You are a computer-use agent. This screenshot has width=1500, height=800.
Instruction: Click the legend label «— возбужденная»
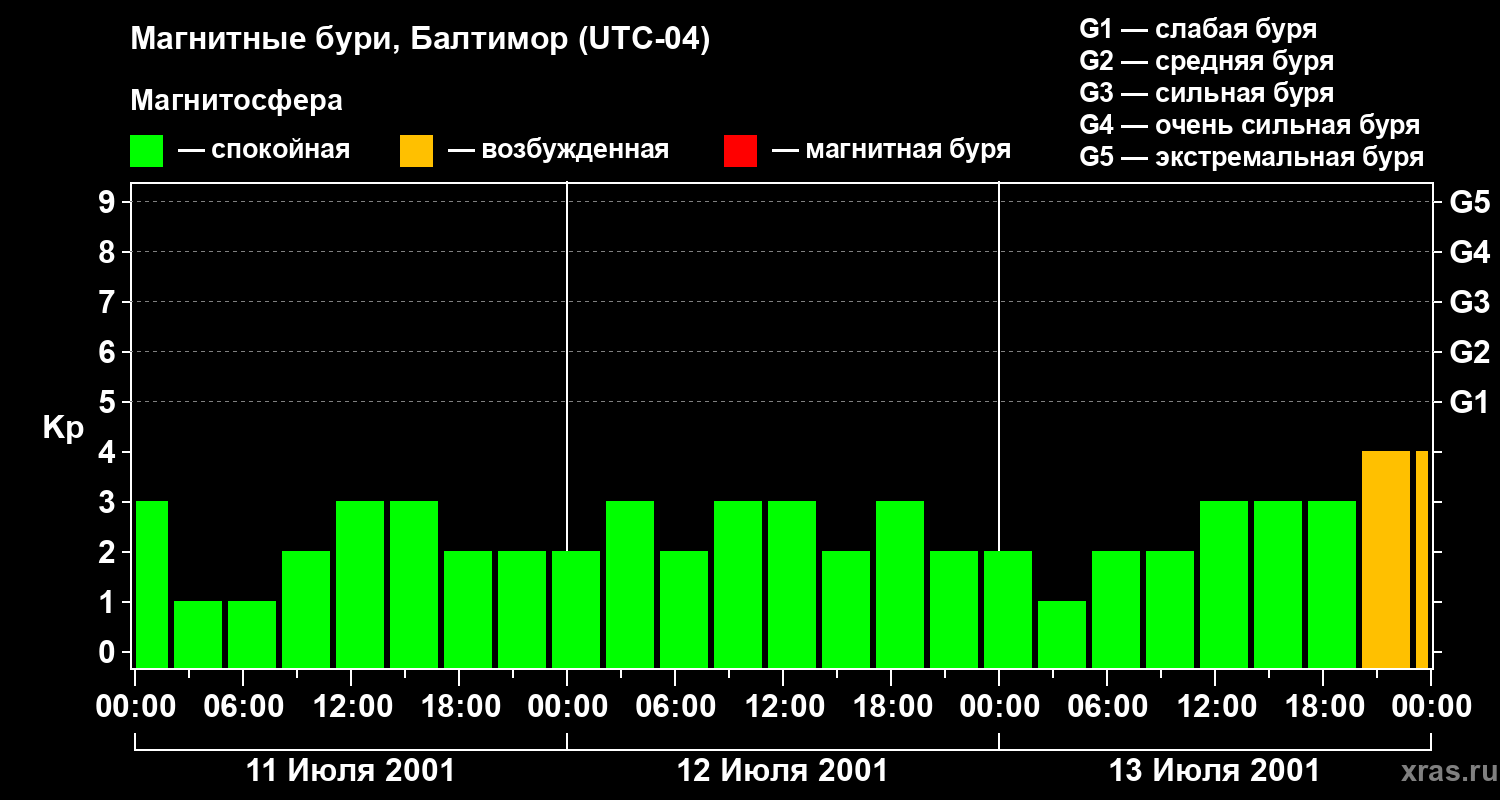pos(558,151)
